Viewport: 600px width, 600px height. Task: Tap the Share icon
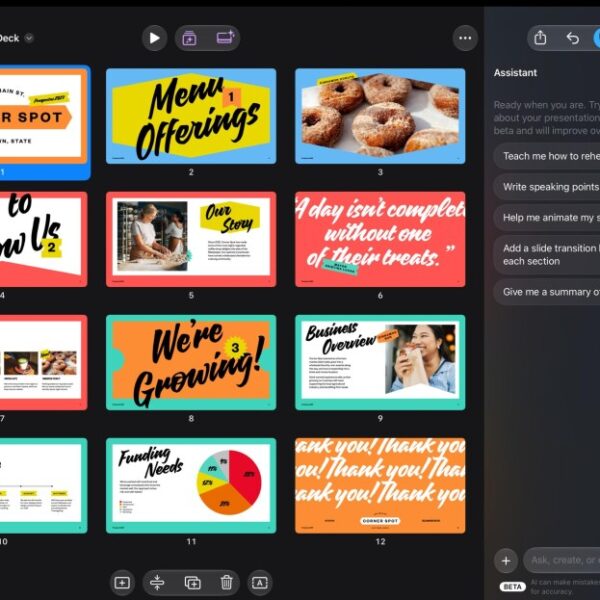click(x=540, y=38)
